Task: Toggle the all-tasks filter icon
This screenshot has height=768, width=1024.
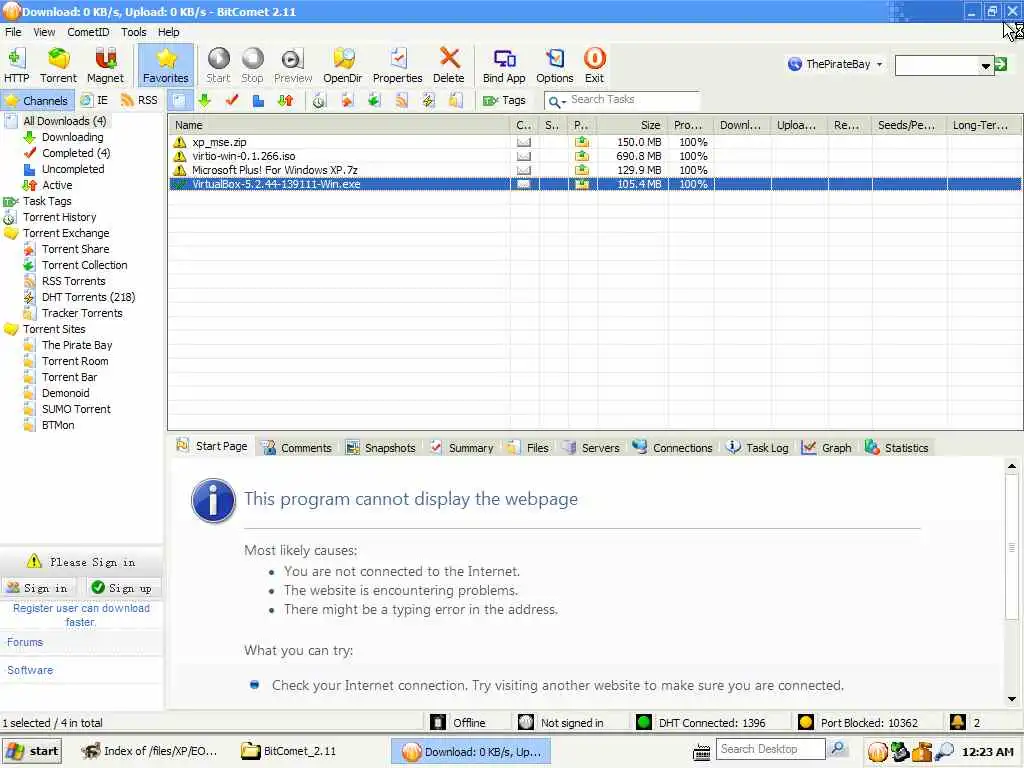Action: point(178,101)
